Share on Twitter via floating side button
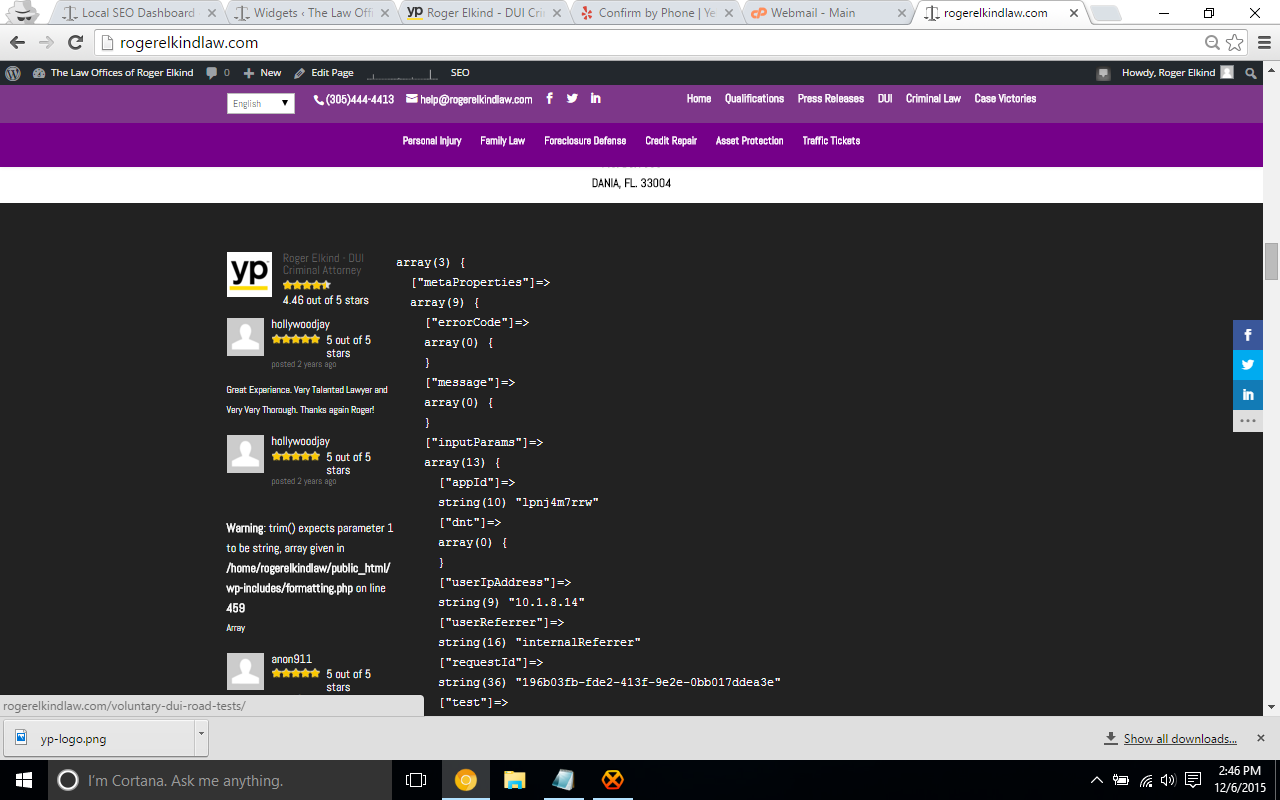 click(x=1248, y=365)
